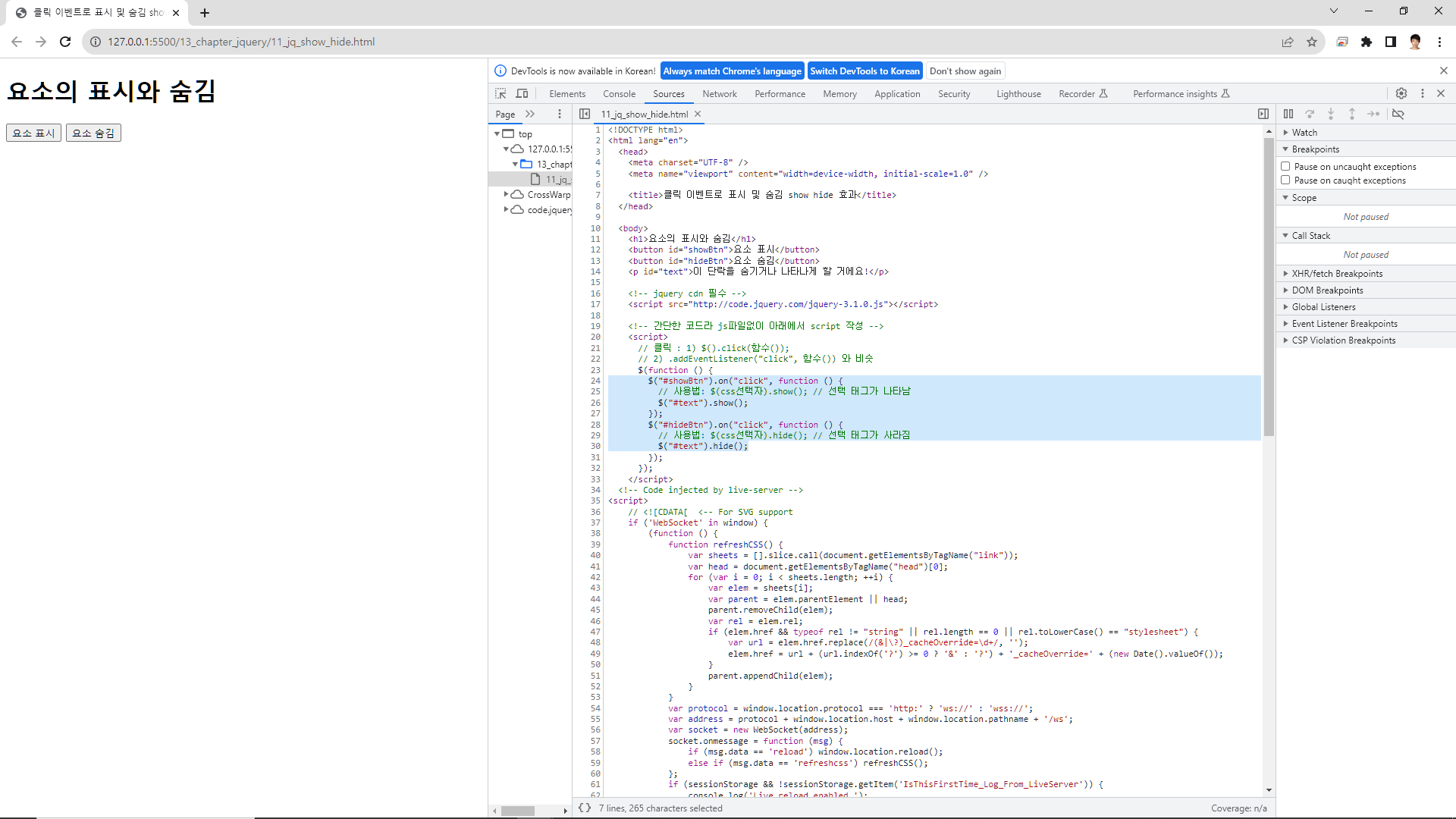Viewport: 1456px width, 819px height.
Task: Hide the navigator sidebar icon
Action: [x=585, y=114]
